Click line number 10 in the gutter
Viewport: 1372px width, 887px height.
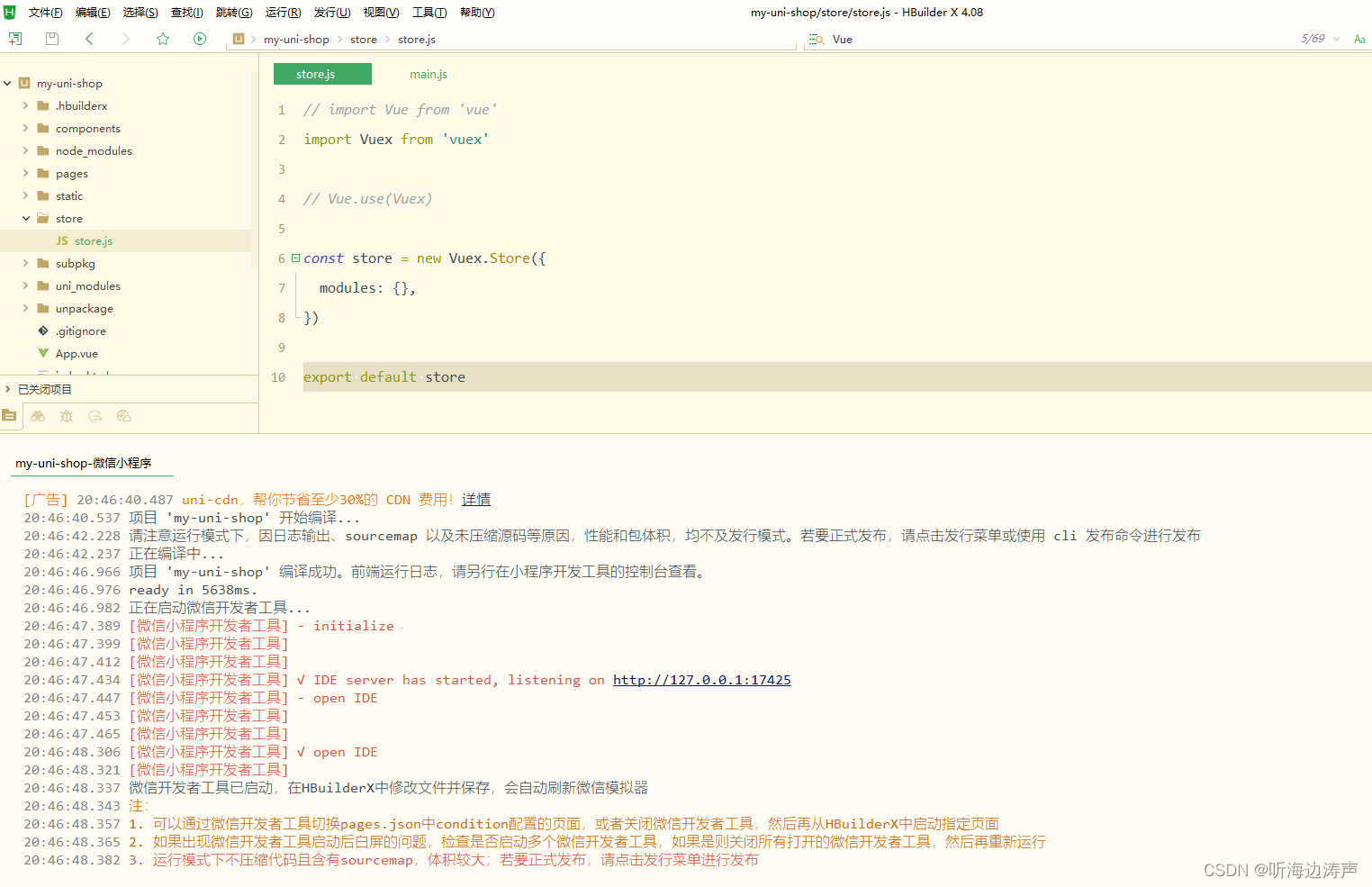[278, 377]
